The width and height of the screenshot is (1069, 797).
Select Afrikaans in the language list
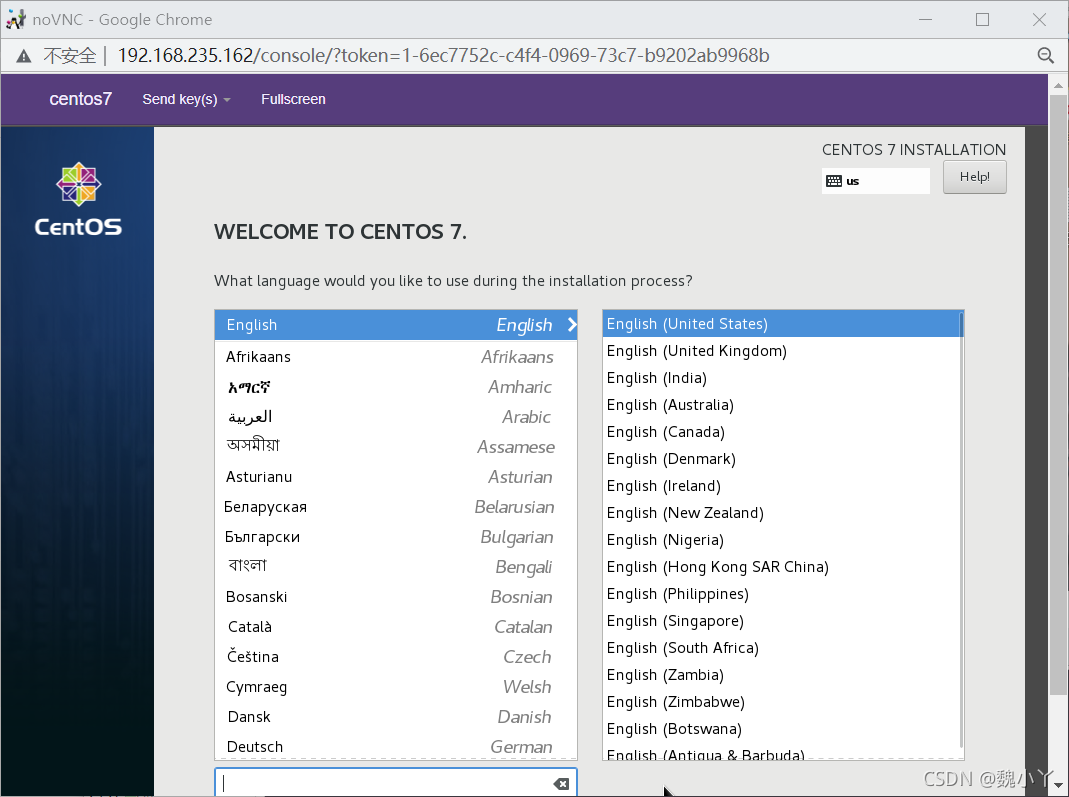coord(396,357)
